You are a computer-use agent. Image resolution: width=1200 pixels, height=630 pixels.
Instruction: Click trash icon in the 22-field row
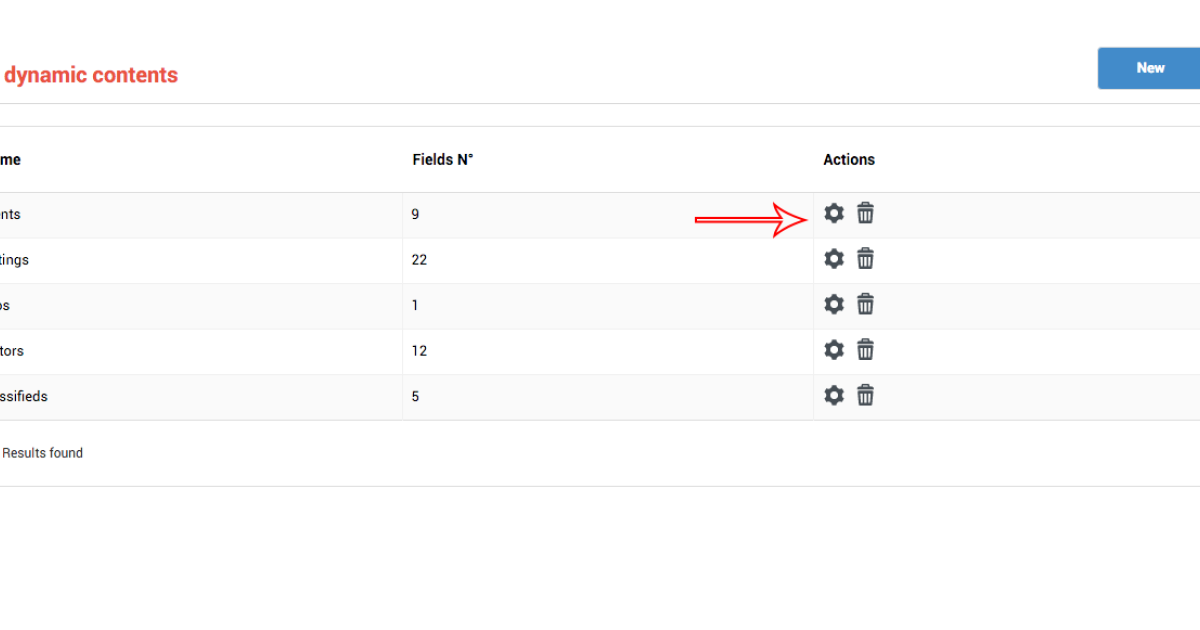(x=866, y=259)
